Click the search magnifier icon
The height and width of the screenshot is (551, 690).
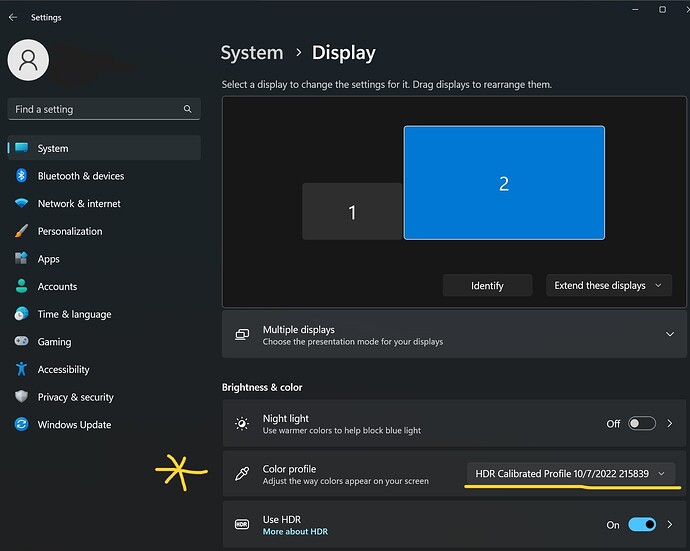tap(187, 109)
